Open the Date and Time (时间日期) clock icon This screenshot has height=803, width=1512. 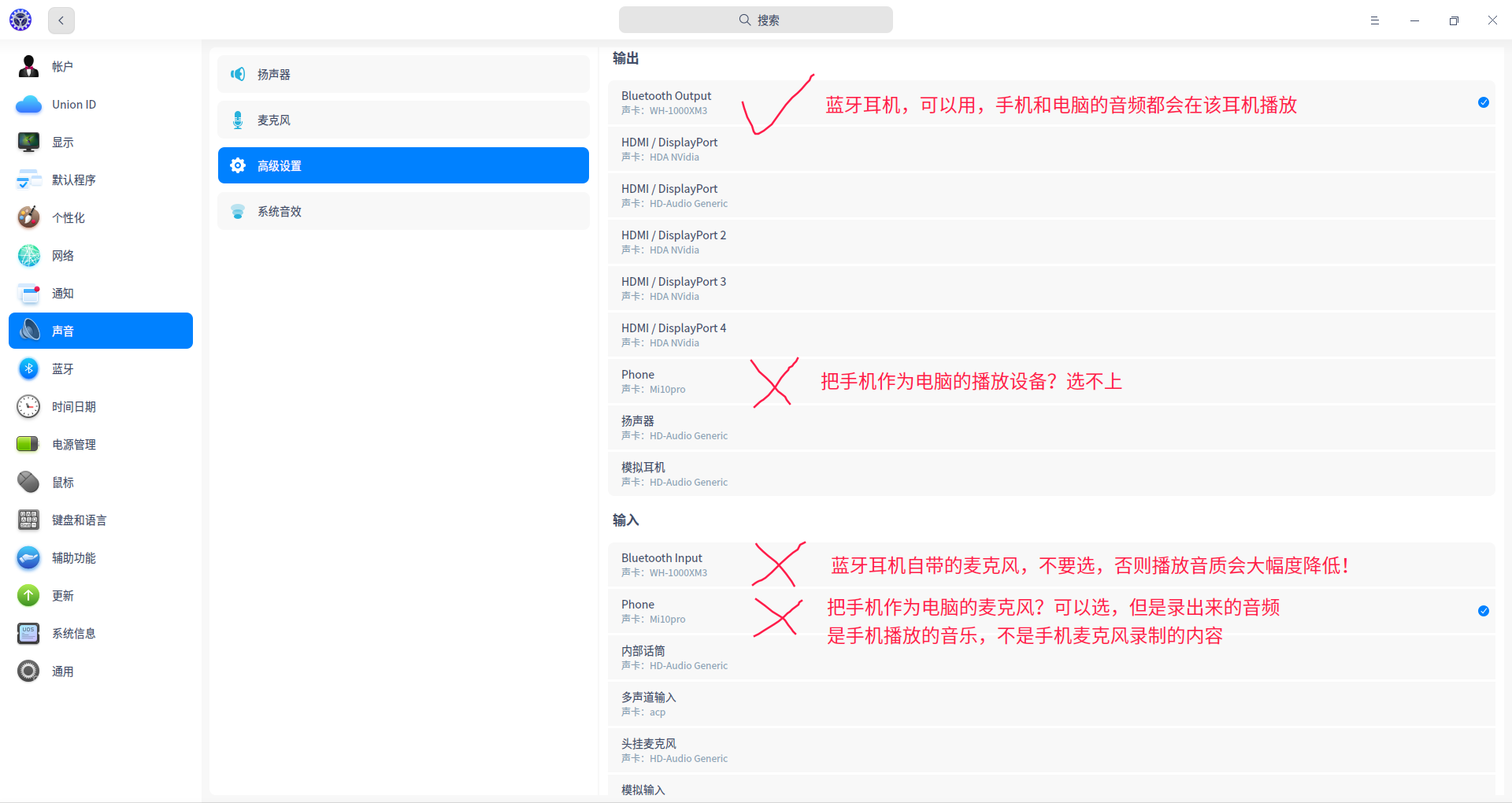28,406
